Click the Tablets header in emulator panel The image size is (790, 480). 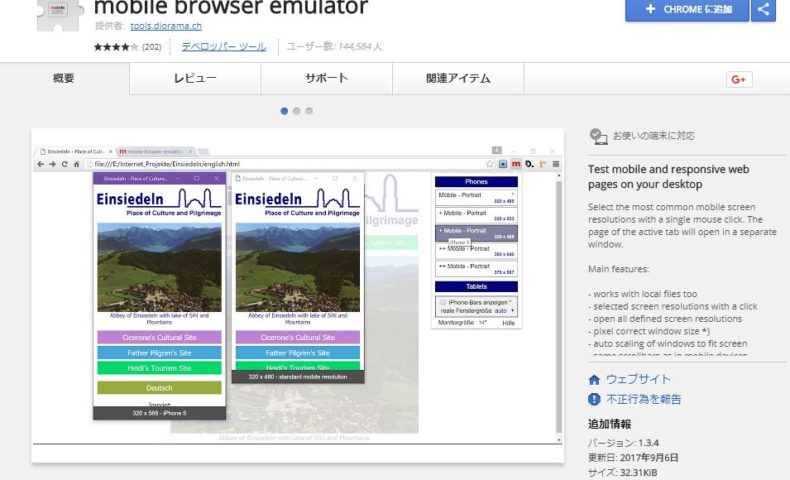pyautogui.click(x=476, y=287)
